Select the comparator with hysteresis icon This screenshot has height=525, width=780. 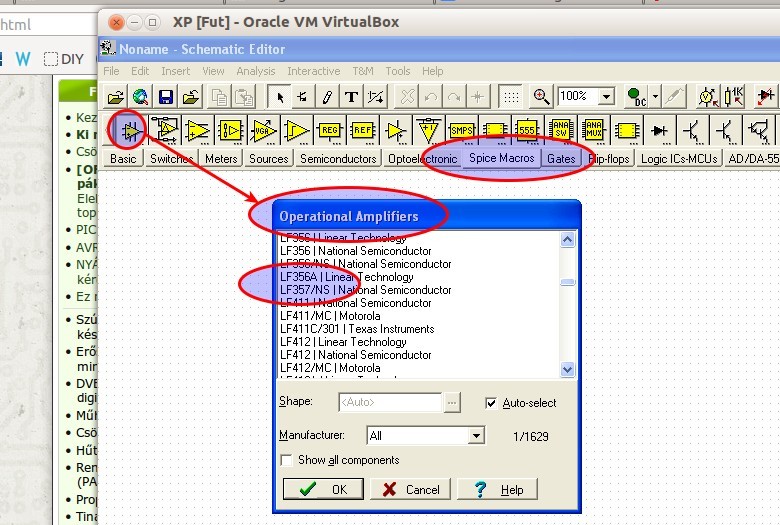coord(296,131)
